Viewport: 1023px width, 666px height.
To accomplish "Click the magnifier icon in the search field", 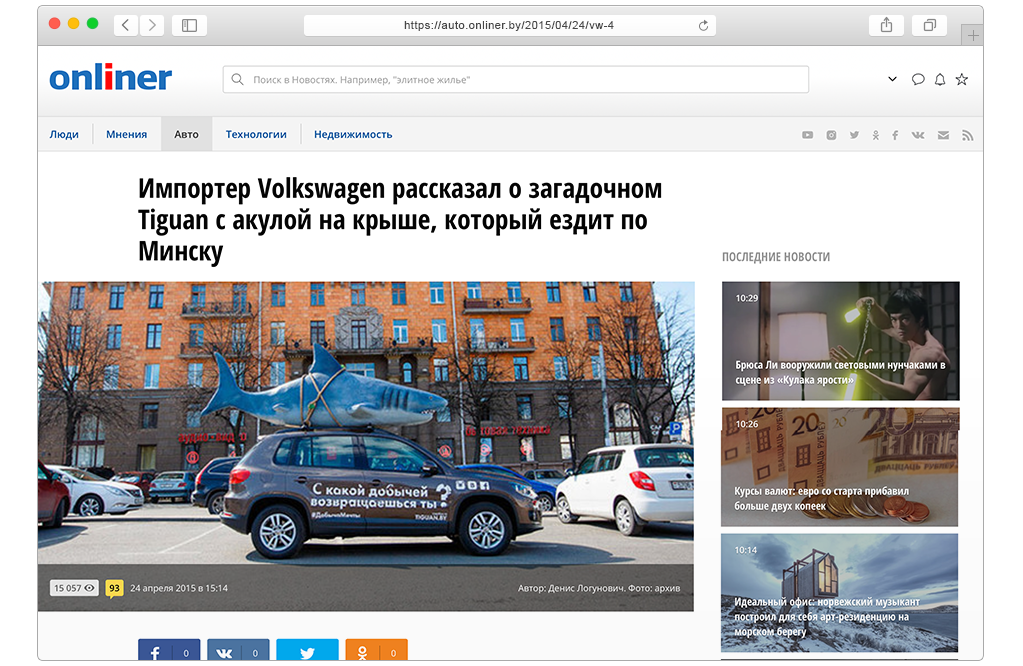I will [237, 80].
